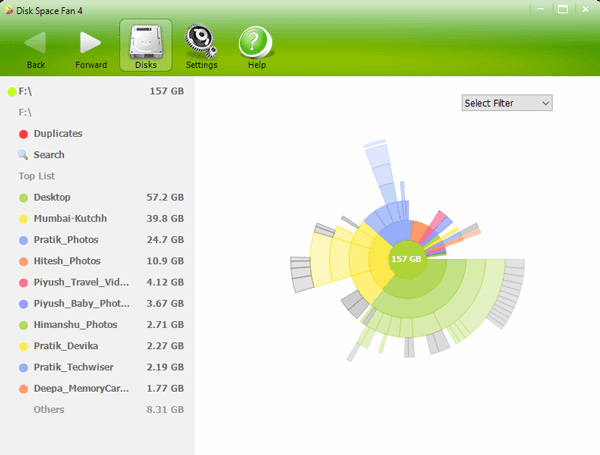Click the Others 8.31 GB entry
This screenshot has width=600, height=455.
coord(49,409)
